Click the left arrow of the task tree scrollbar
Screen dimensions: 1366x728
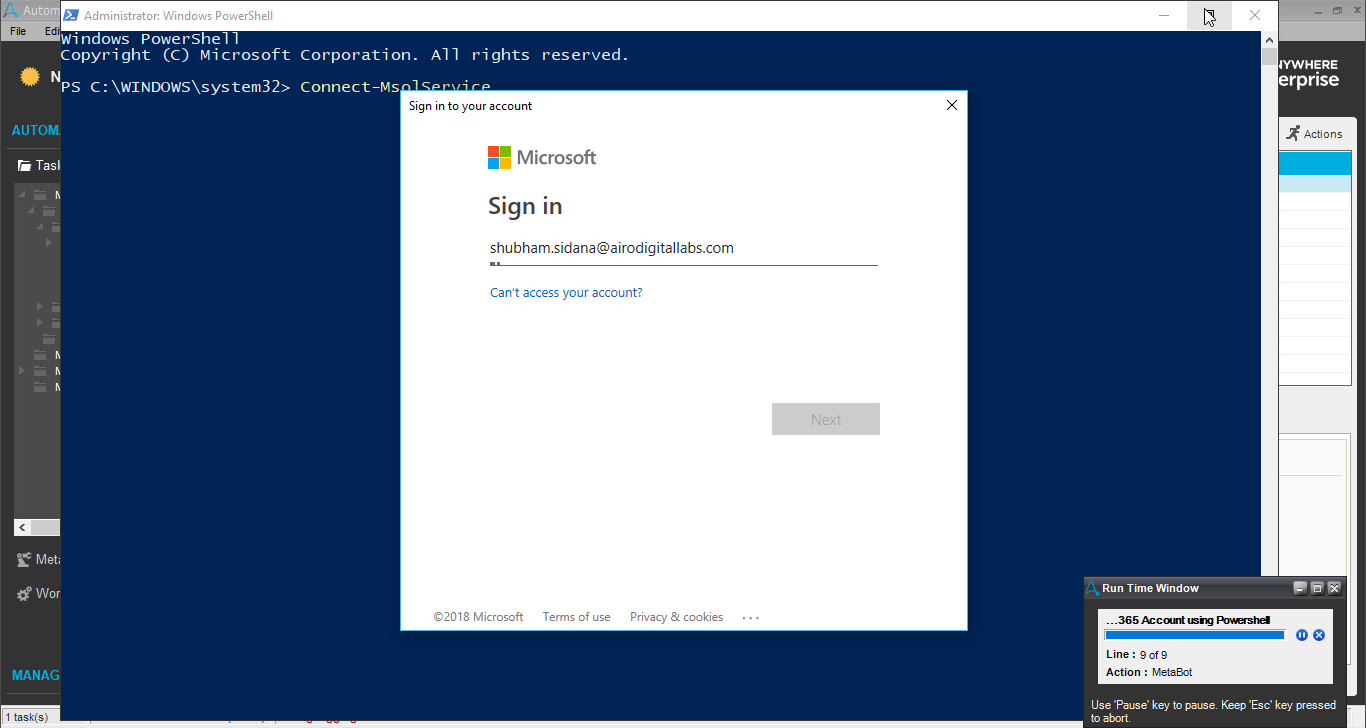22,527
